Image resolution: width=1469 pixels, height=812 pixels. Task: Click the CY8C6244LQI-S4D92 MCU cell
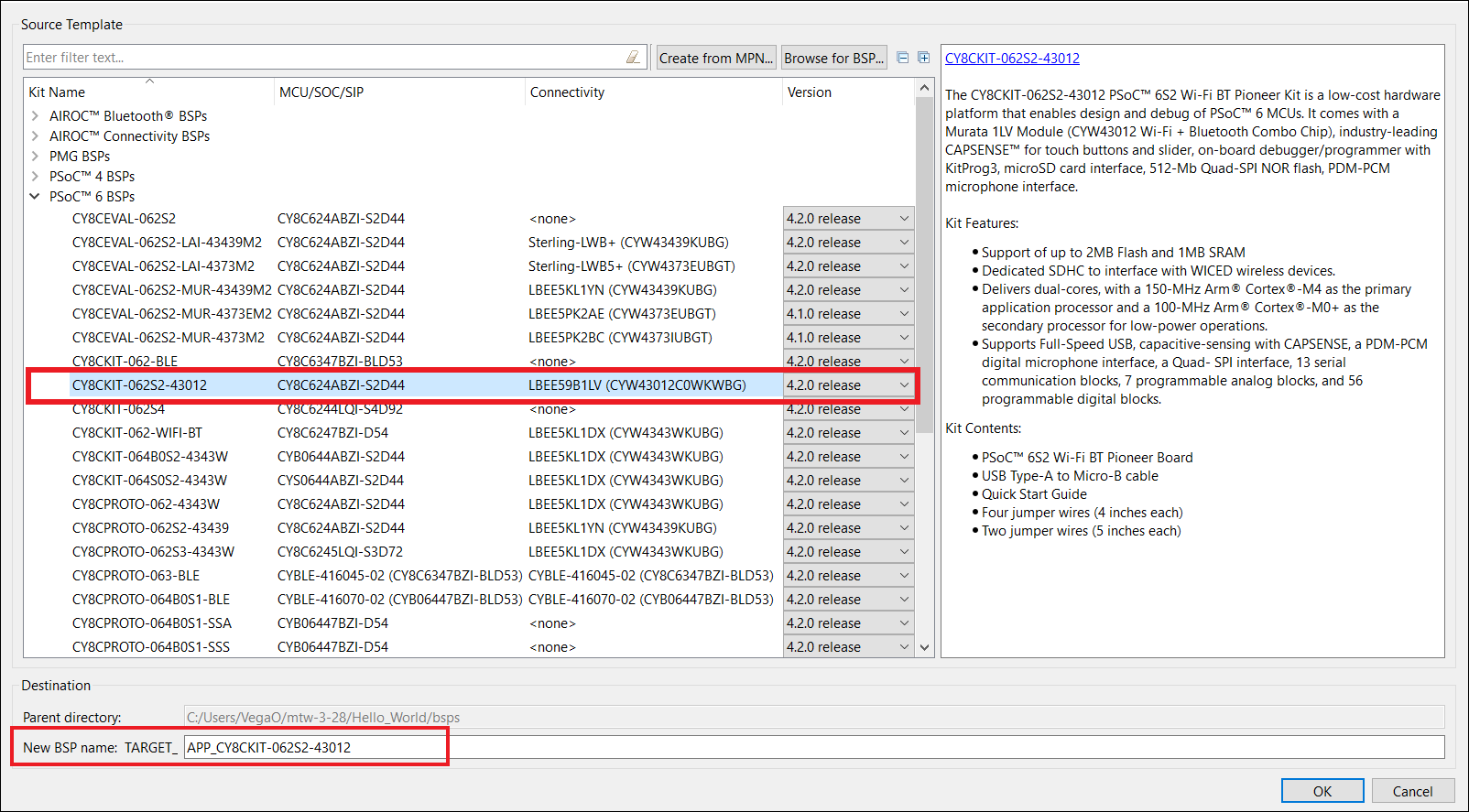click(x=340, y=409)
